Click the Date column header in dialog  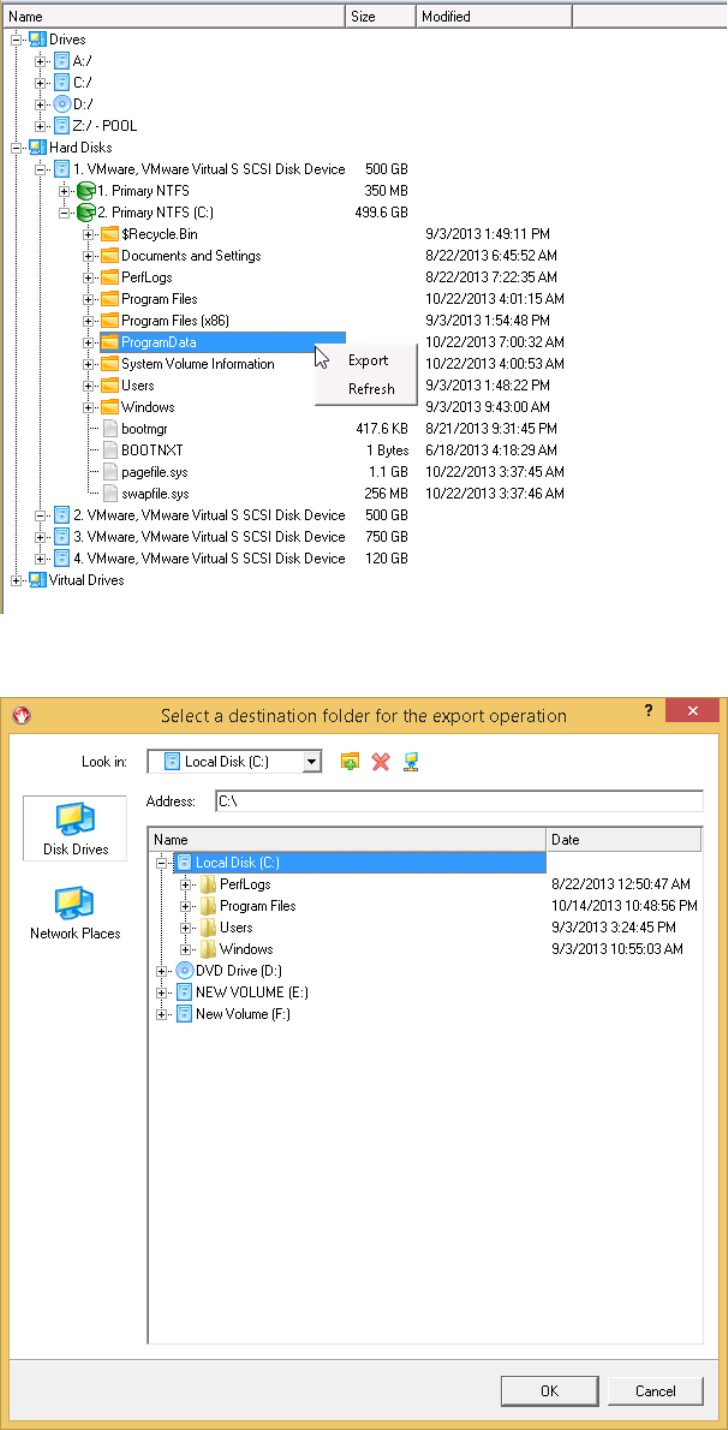625,840
